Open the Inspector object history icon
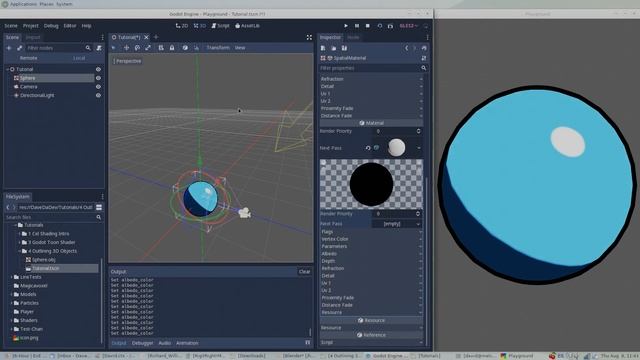The width and height of the screenshot is (640, 360). point(424,48)
